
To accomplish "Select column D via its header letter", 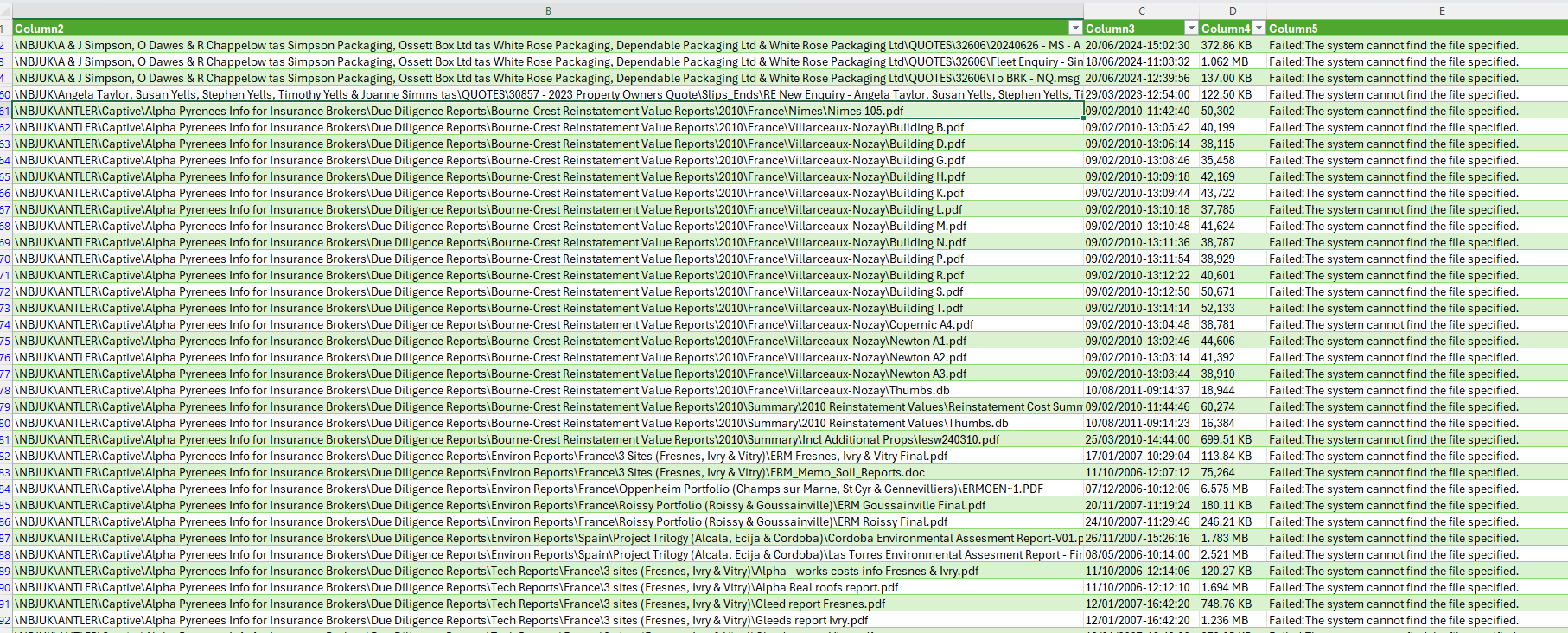I will point(1233,10).
